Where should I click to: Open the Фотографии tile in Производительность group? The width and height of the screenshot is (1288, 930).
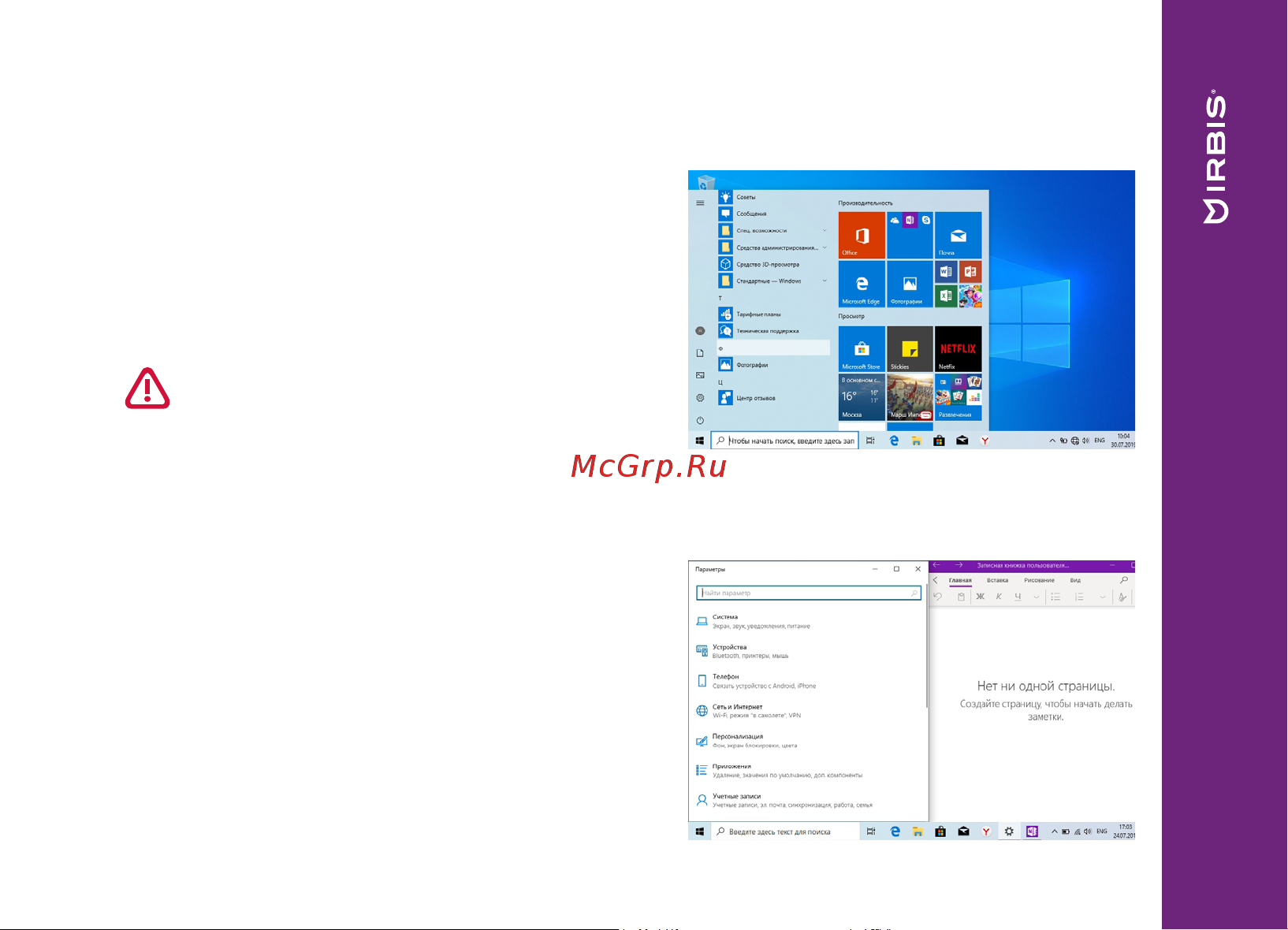pos(910,284)
